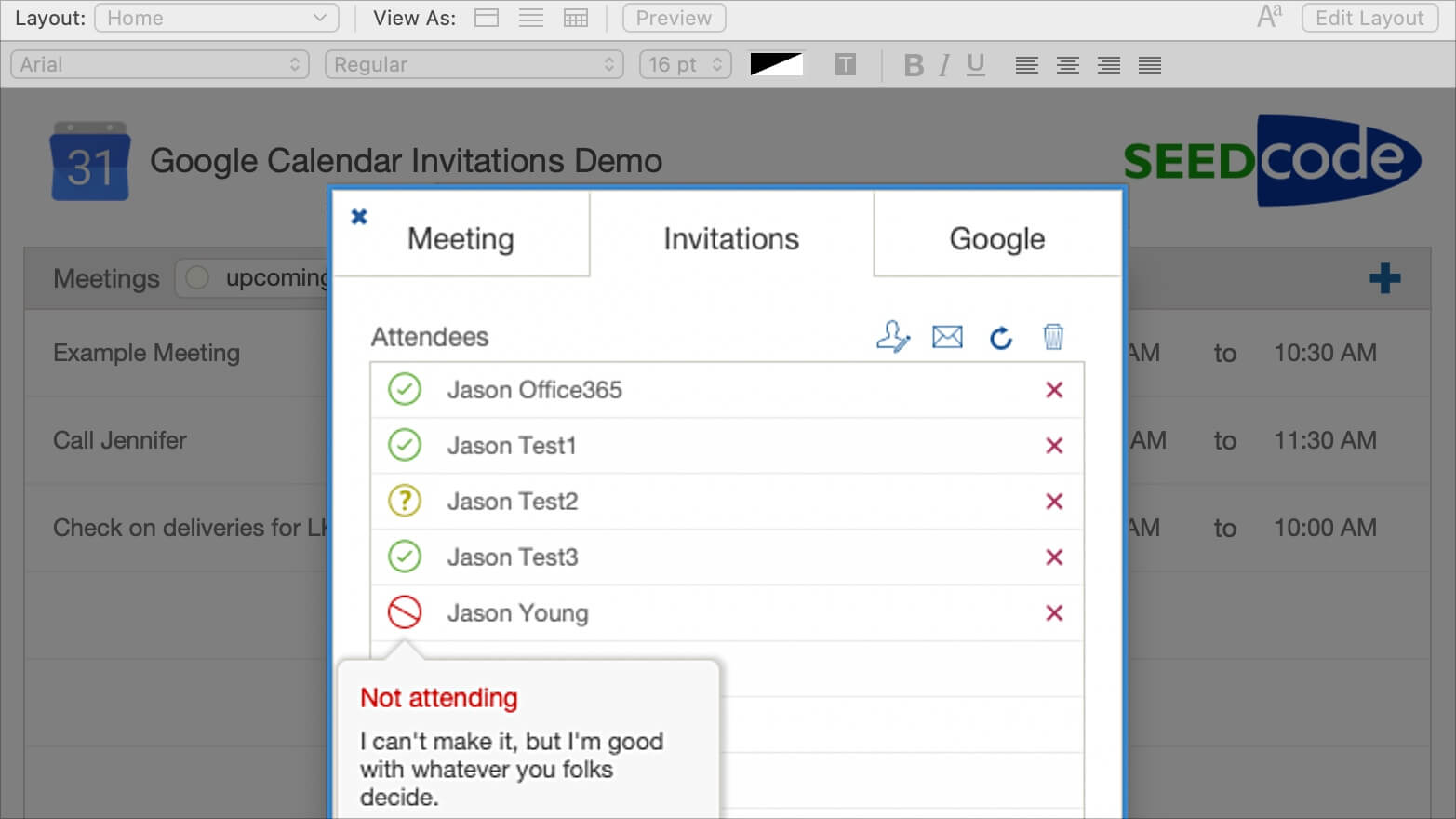Select the Jason Test3 attendee name
The image size is (1456, 819).
coord(513,557)
